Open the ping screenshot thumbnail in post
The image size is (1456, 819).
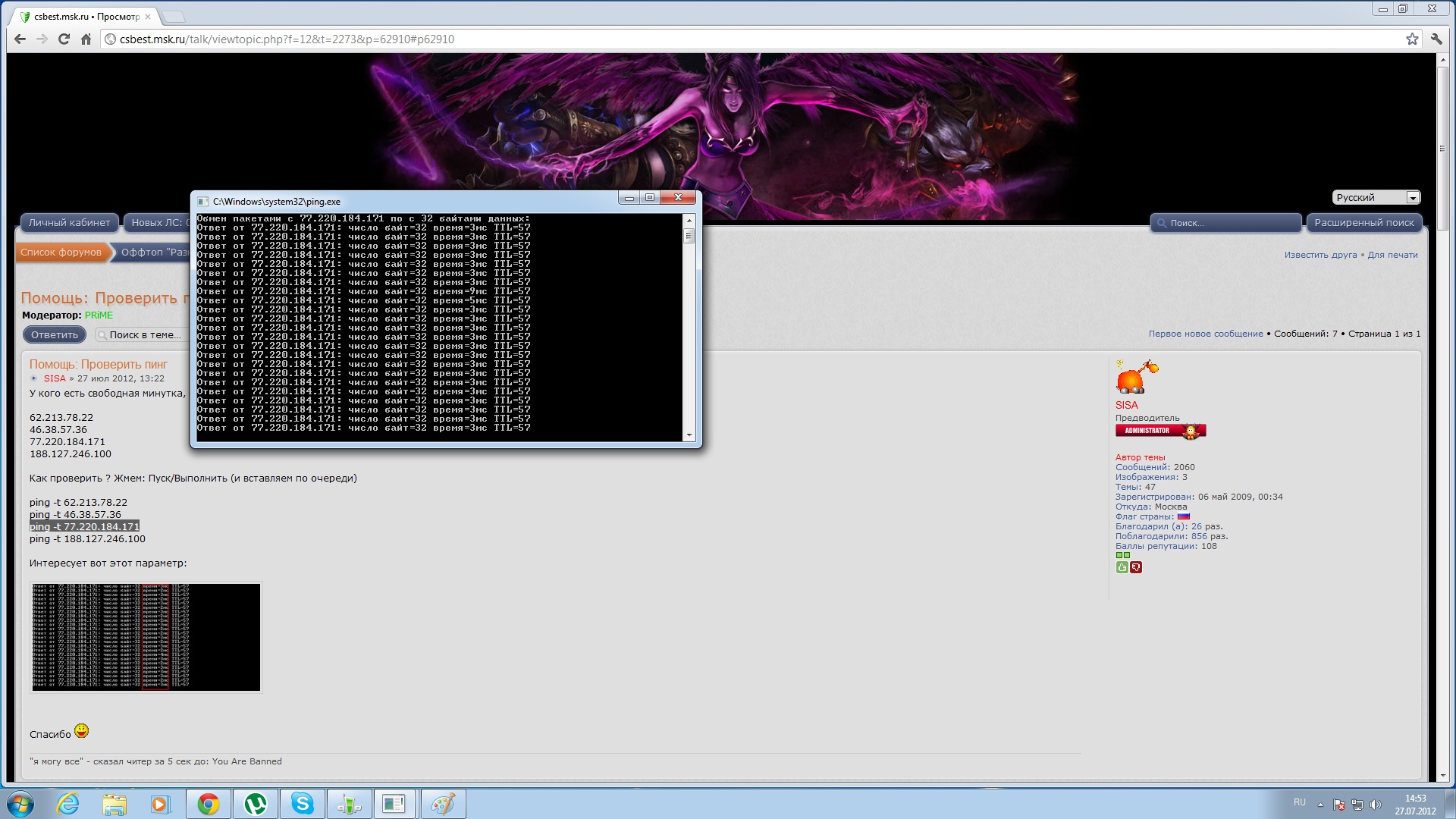click(146, 637)
